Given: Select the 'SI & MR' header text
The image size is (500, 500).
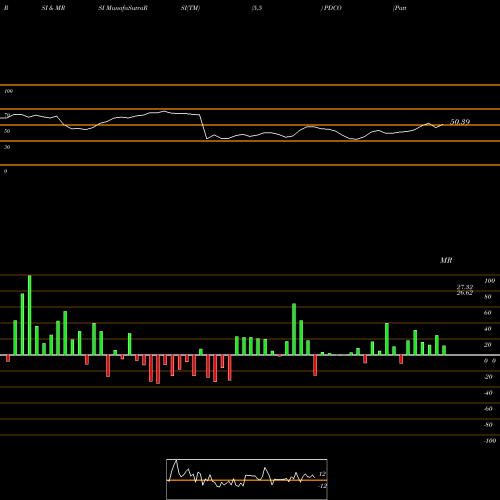Looking at the screenshot, I should click(x=53, y=8).
